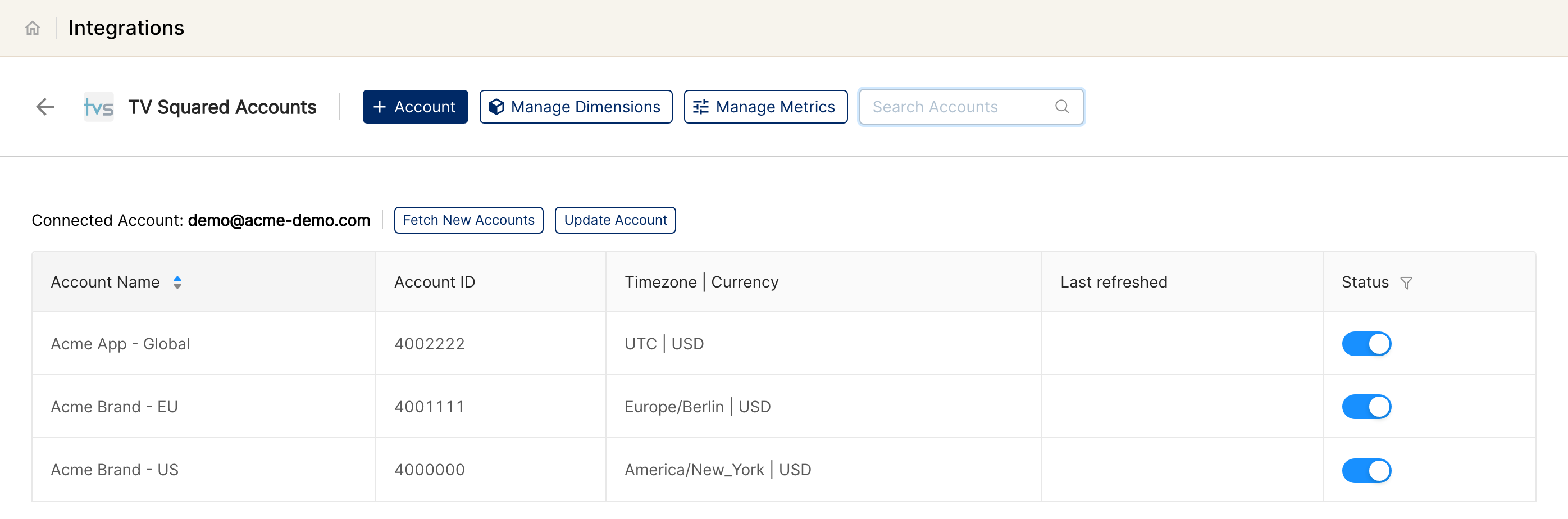Select the Acme Brand - EU name
The height and width of the screenshot is (519, 1568).
click(x=115, y=407)
